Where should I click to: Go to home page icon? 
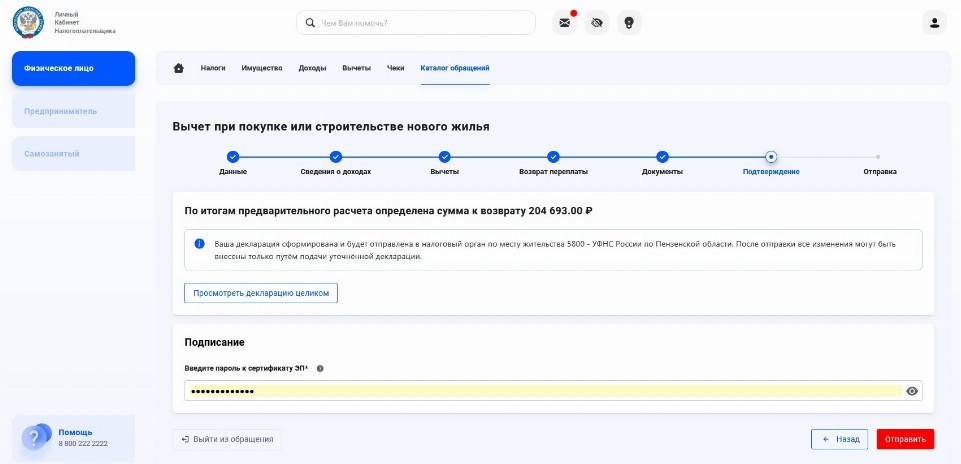[179, 68]
